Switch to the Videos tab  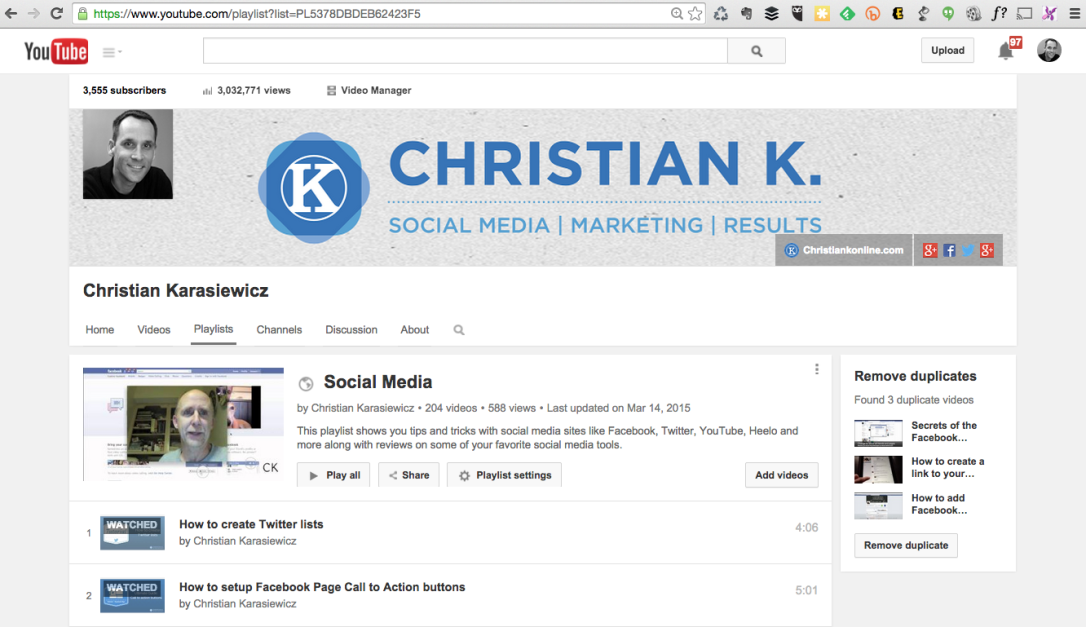tap(154, 330)
